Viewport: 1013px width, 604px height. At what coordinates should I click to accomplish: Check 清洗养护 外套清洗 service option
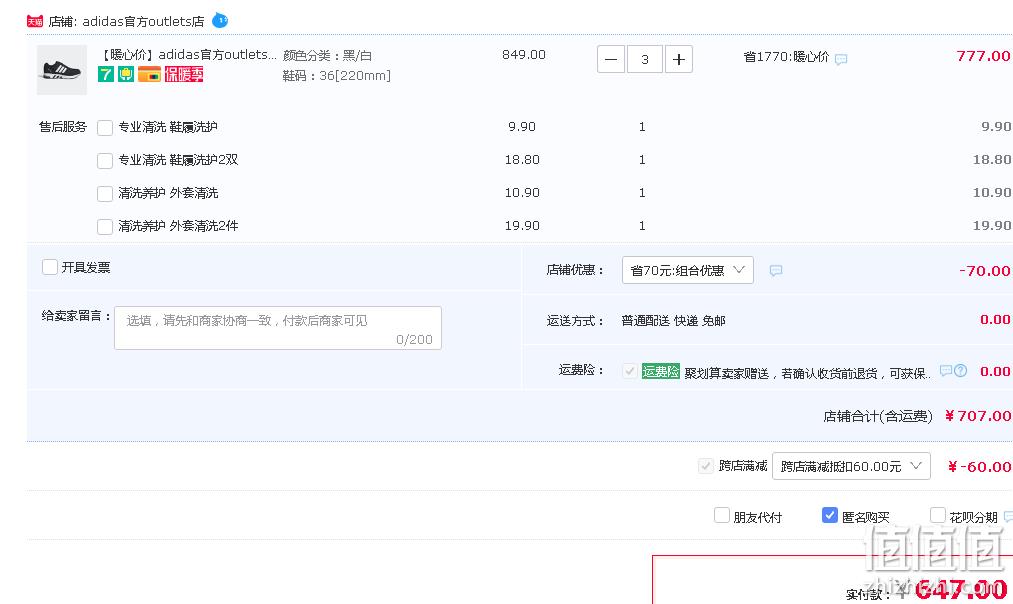pos(105,193)
